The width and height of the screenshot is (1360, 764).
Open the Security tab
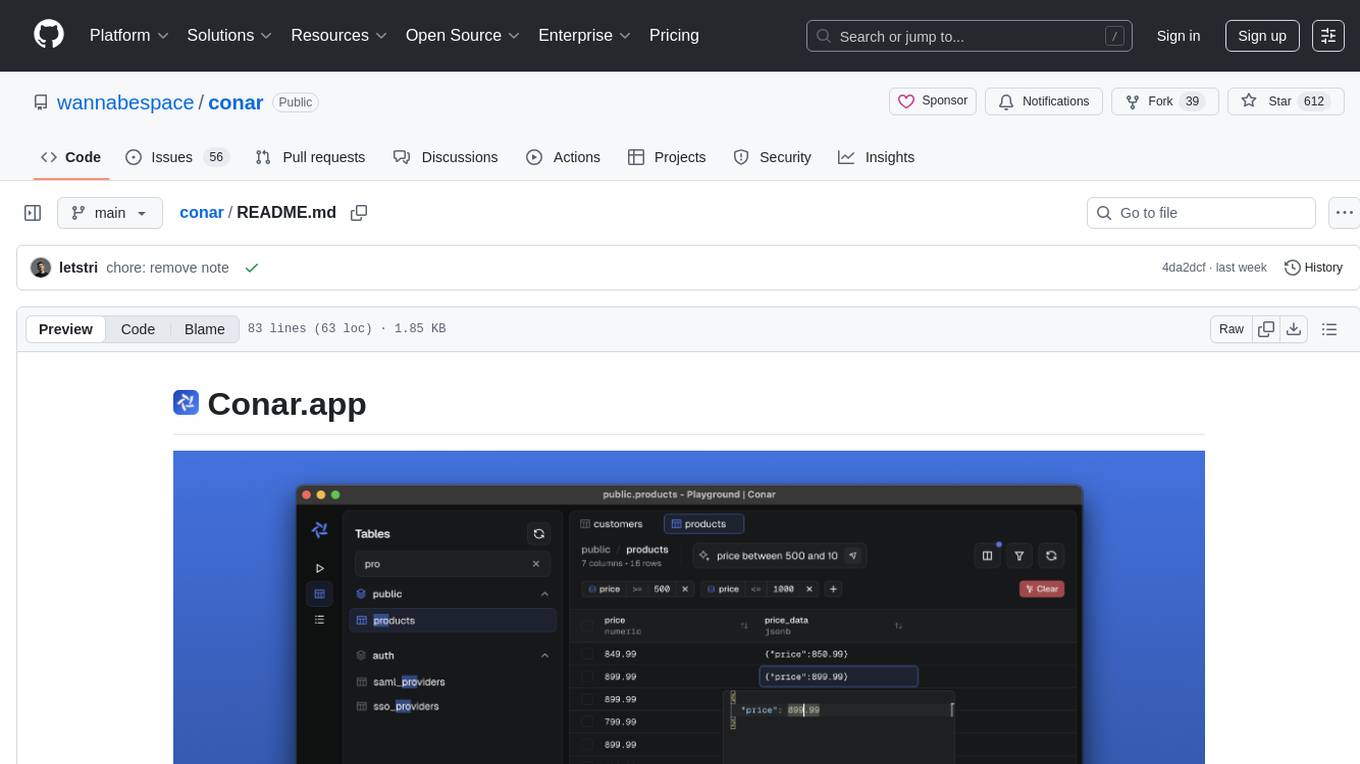[772, 157]
